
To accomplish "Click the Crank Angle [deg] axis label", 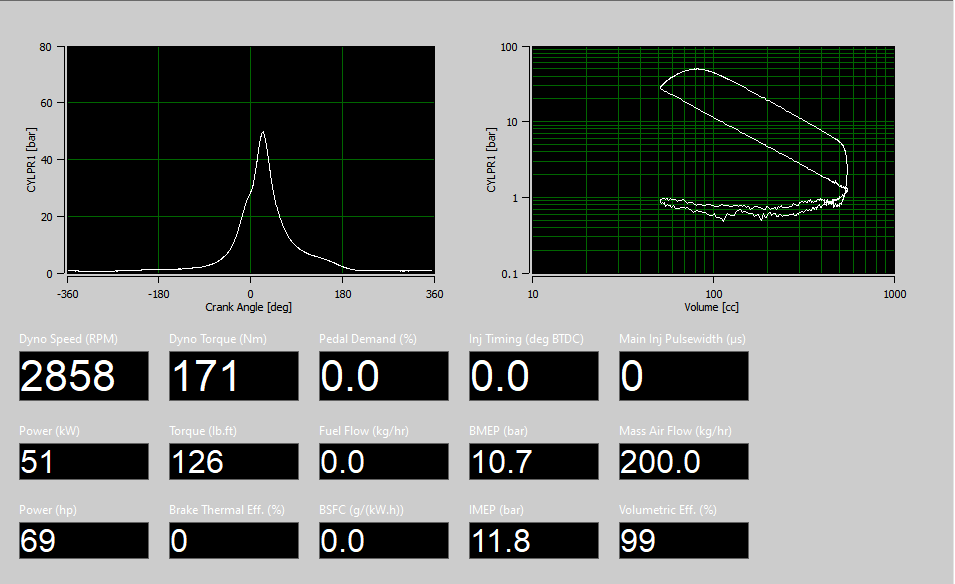I will tap(249, 307).
